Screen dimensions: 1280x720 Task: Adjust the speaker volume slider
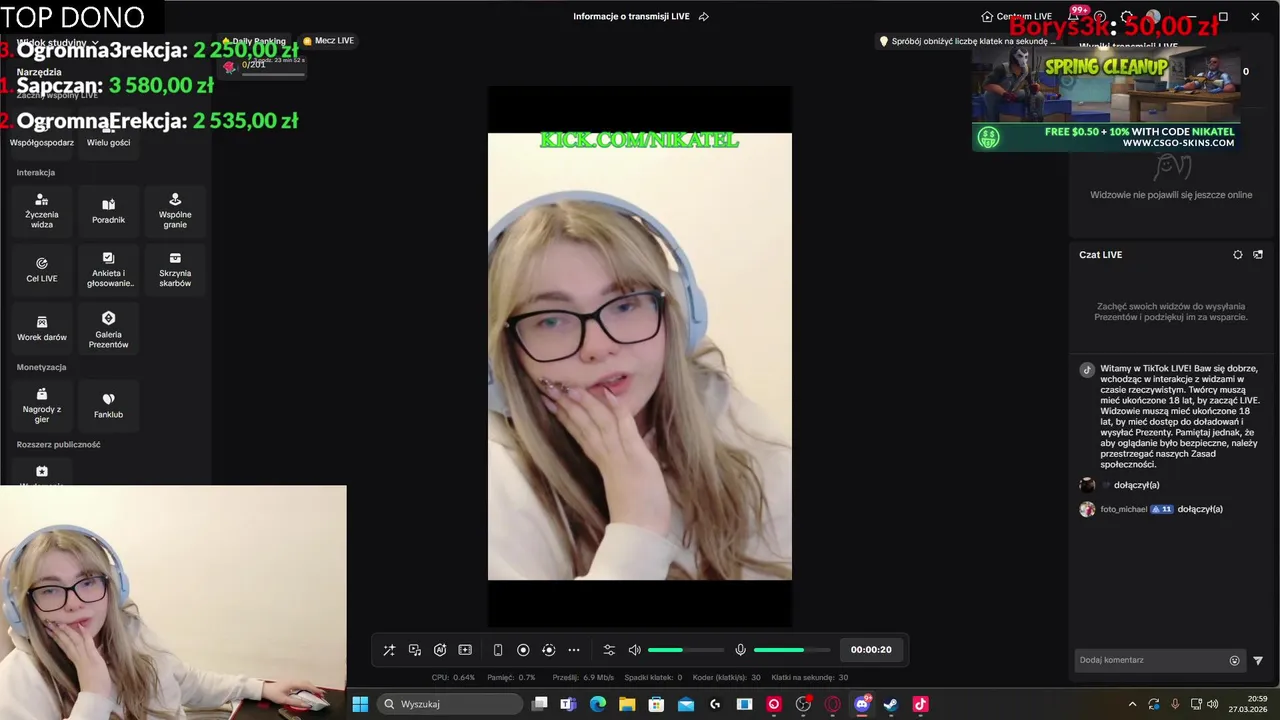coord(686,650)
